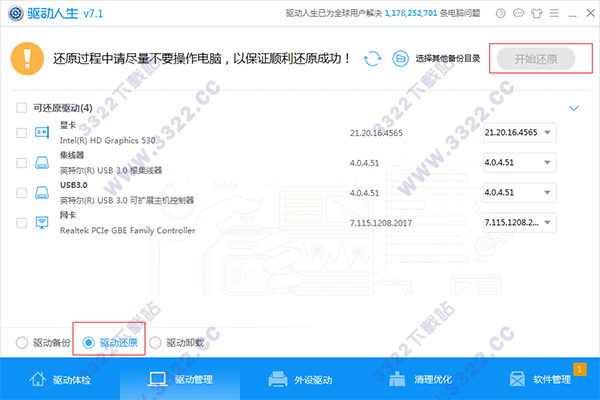This screenshot has width=600, height=400.
Task: Click the 开始还原 button
Action: coord(536,59)
